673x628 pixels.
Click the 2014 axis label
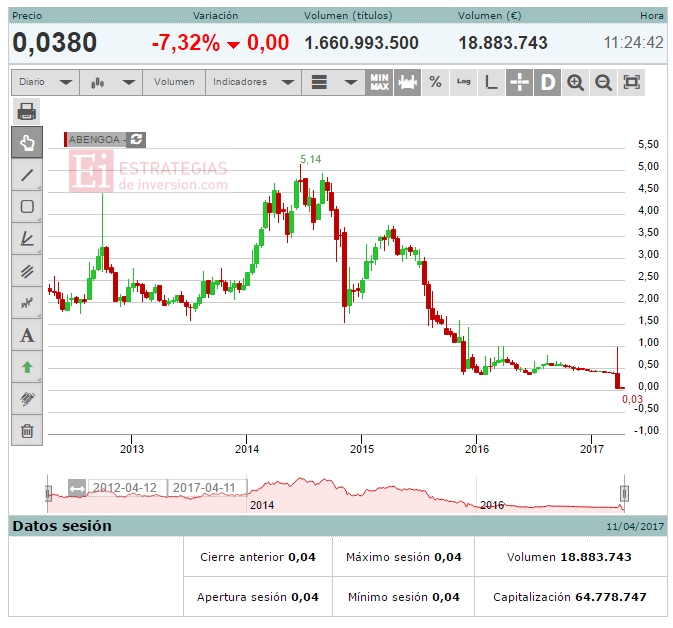point(247,449)
